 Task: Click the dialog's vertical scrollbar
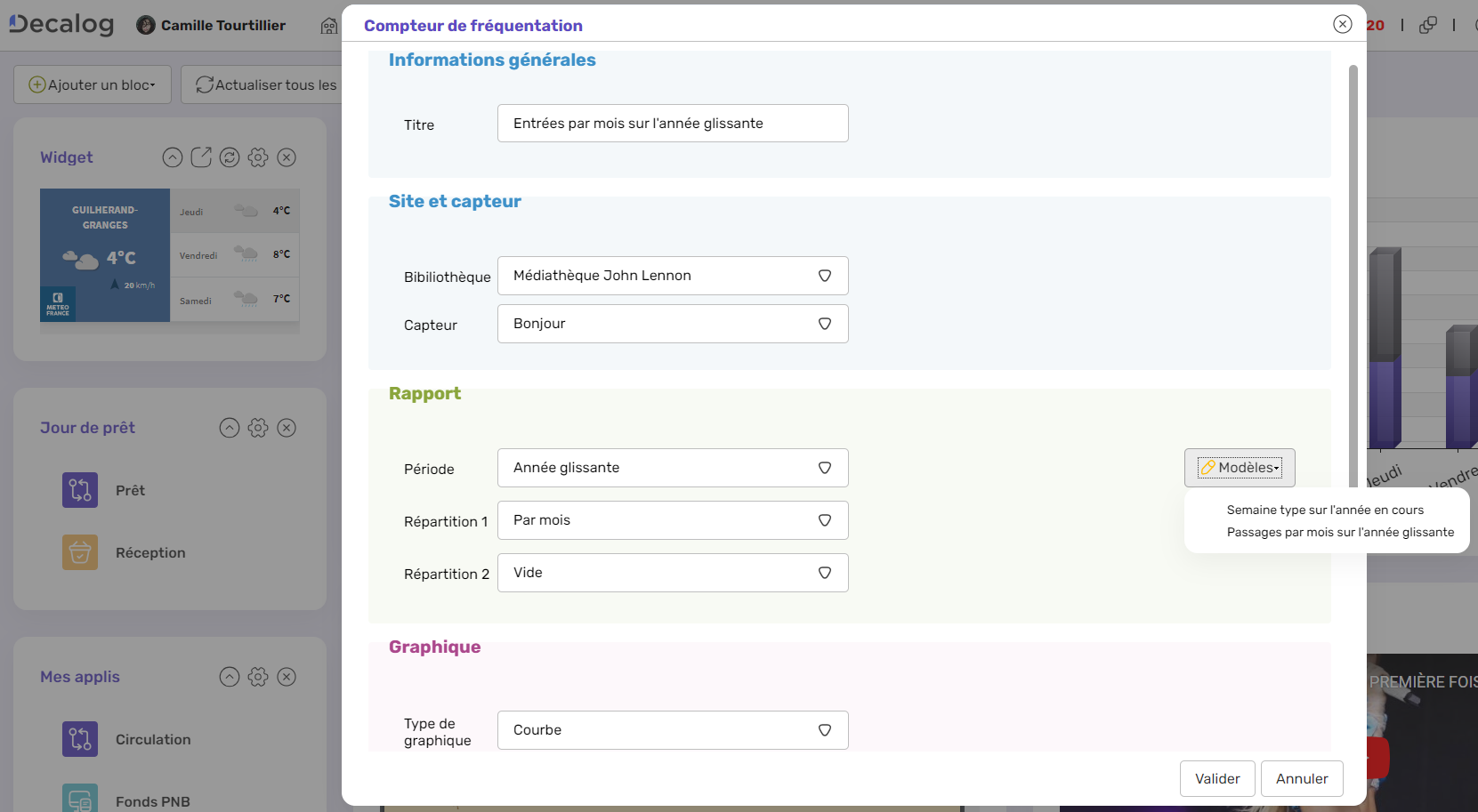(x=1353, y=267)
